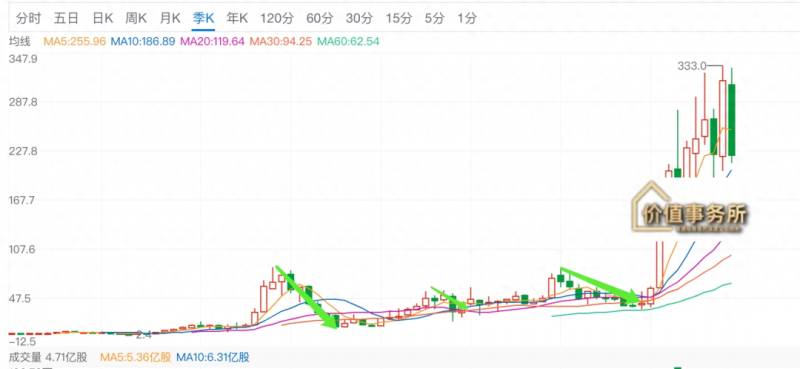Click the 均线 indicator label
The height and width of the screenshot is (369, 800).
tap(19, 41)
